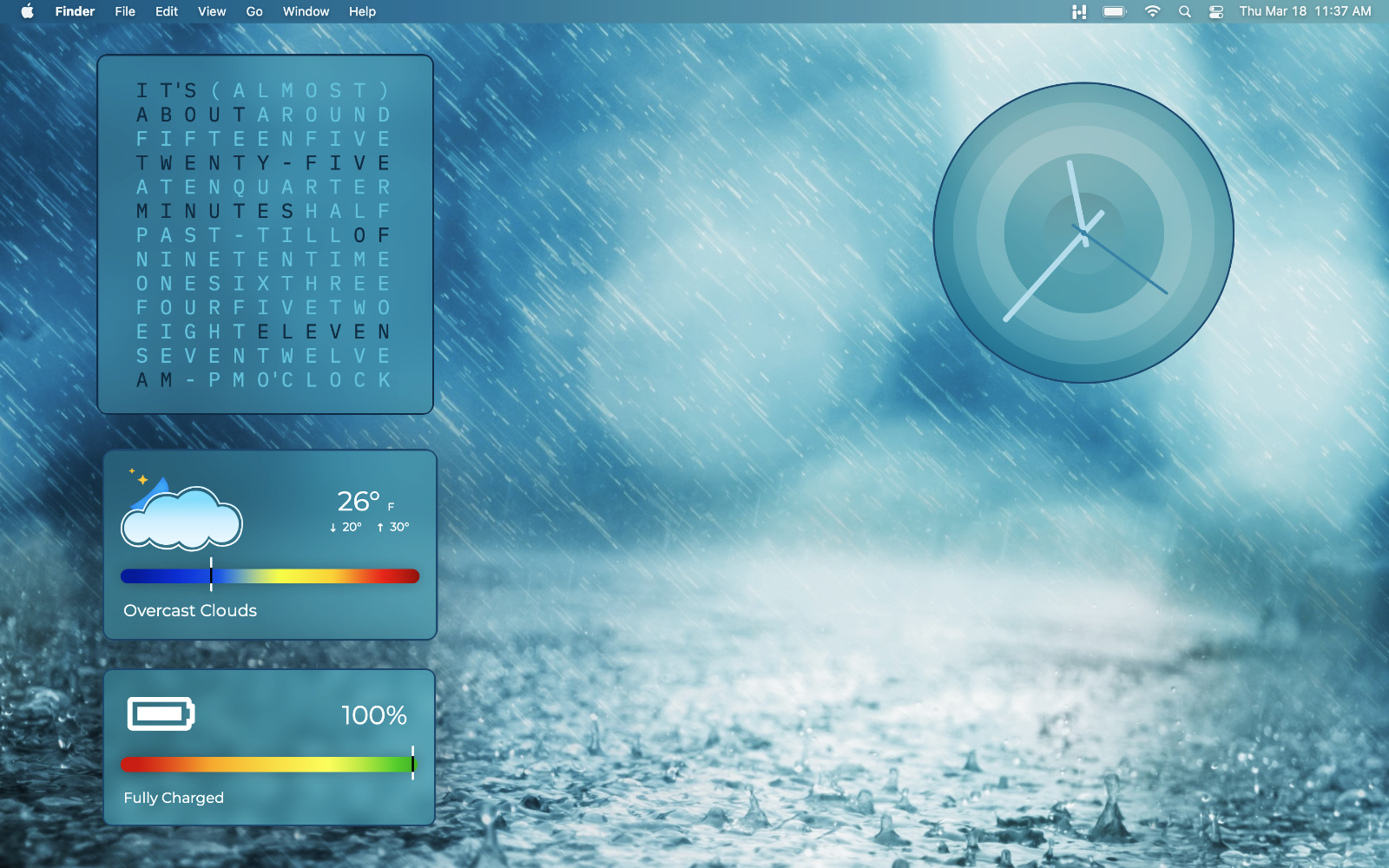
Task: Open the Window menu
Action: 306,11
